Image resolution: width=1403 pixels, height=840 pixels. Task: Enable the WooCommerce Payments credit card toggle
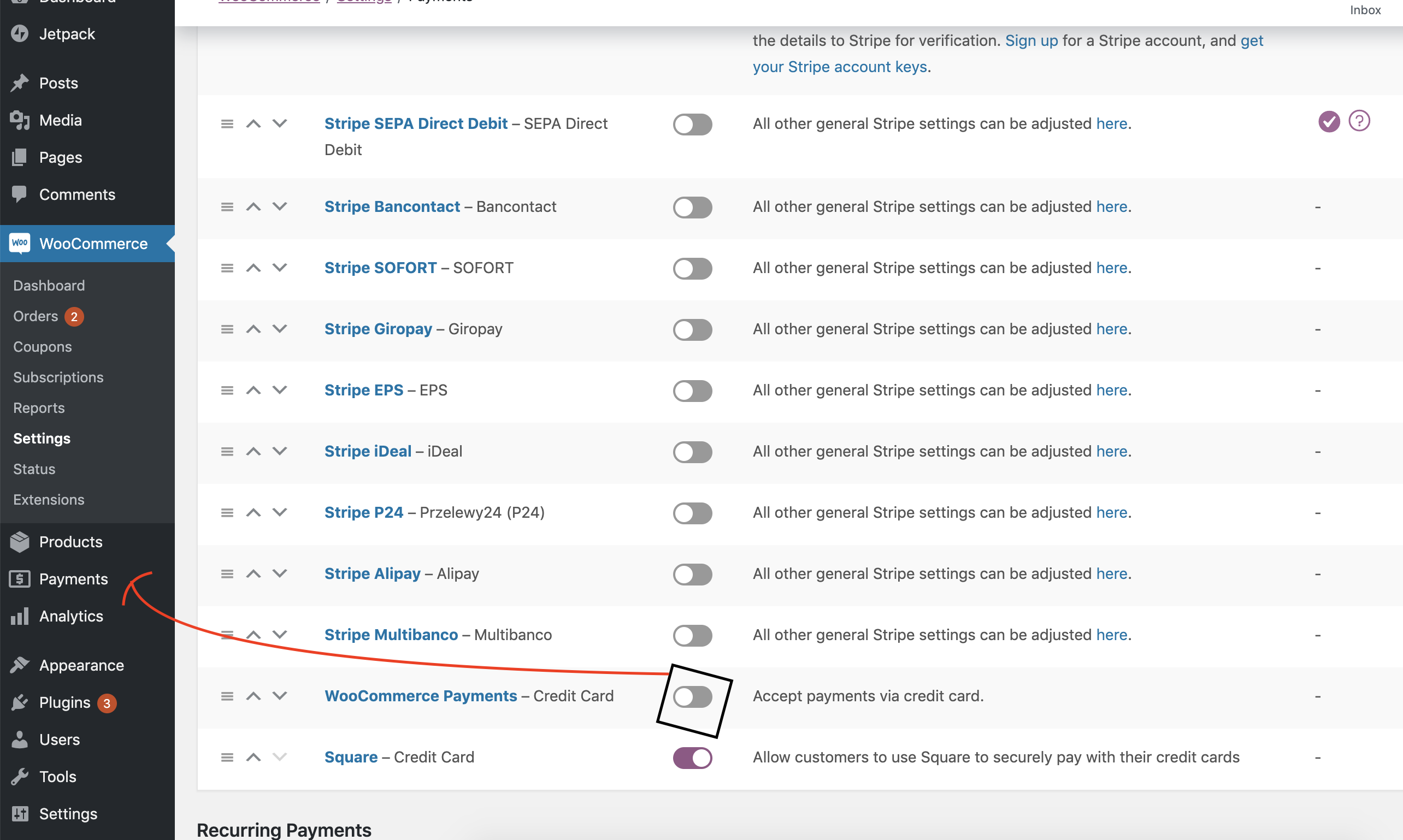[x=692, y=697]
